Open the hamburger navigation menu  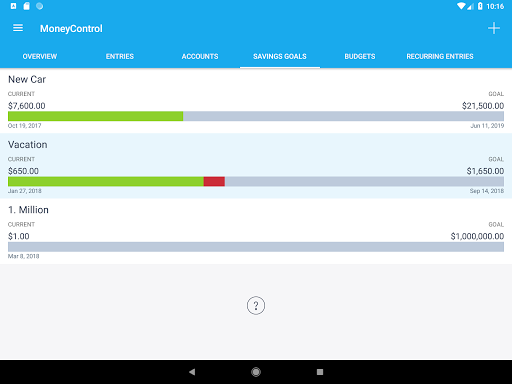(18, 28)
